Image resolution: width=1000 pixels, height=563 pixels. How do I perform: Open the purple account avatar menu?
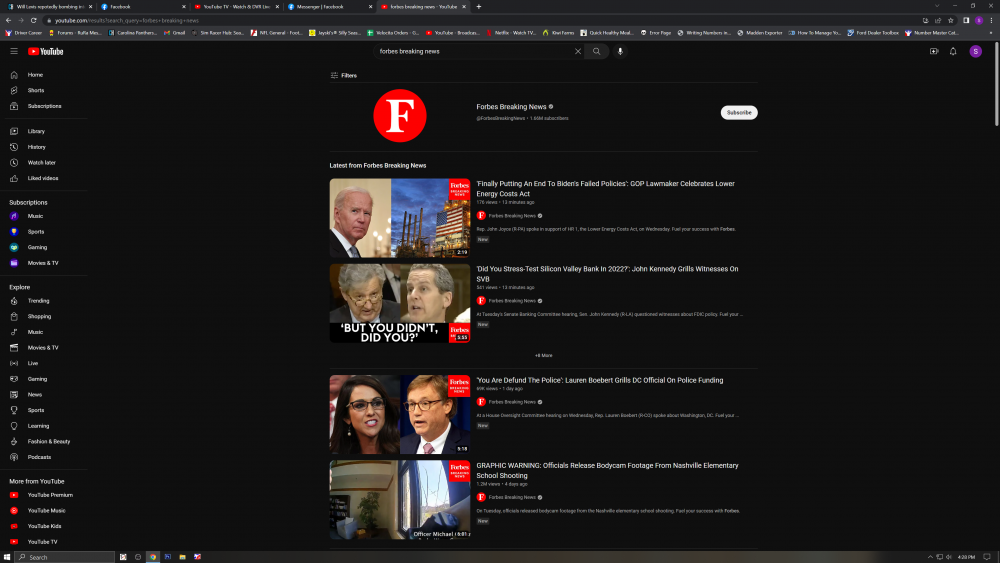976,51
